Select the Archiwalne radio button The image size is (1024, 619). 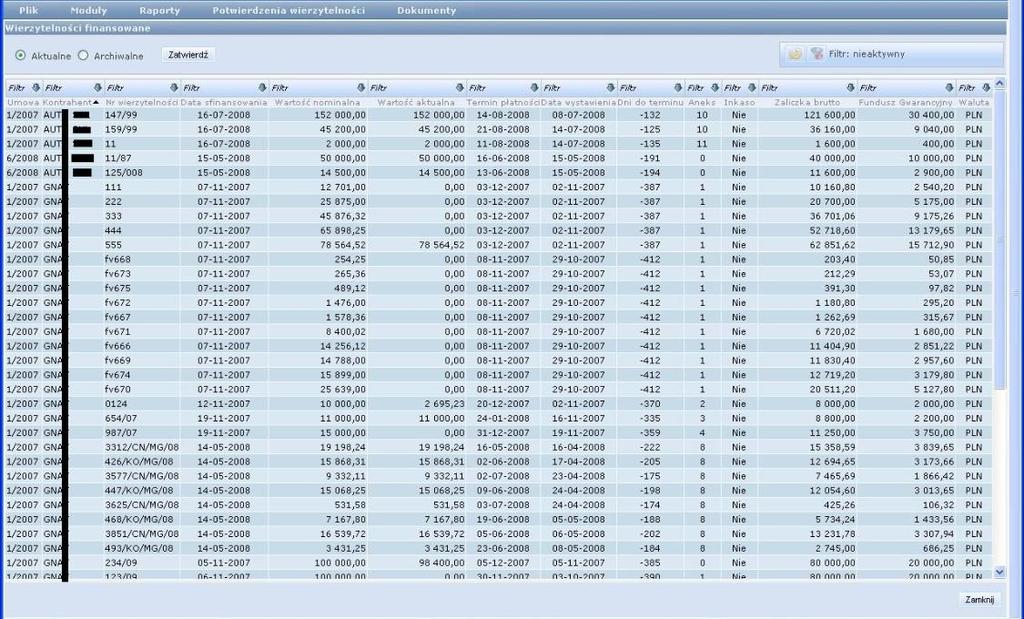[83, 56]
